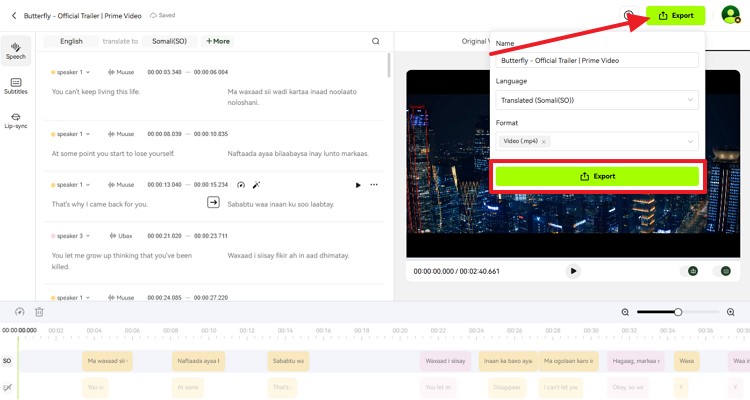The width and height of the screenshot is (750, 400).
Task: Click the user profile avatar
Action: 730,15
